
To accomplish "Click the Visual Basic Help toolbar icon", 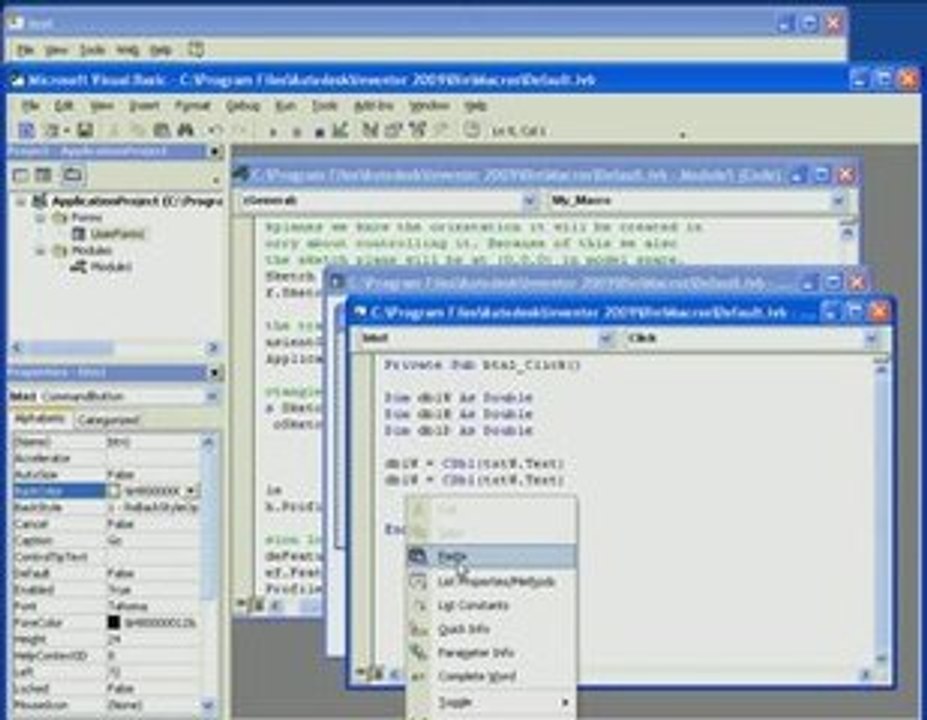I will coord(471,129).
